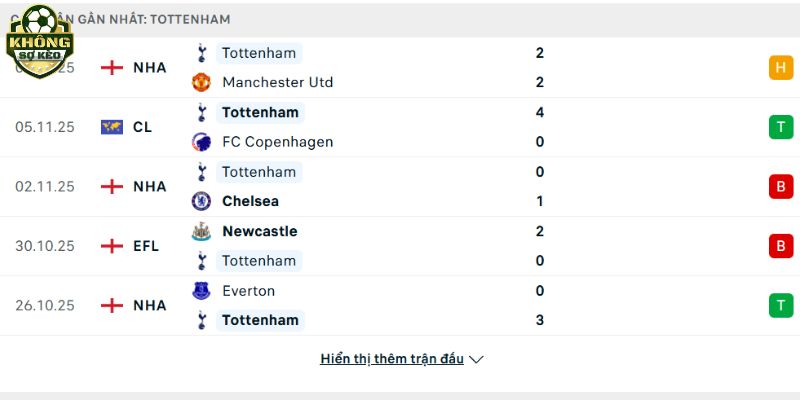Click the Everton club crest

[202, 291]
